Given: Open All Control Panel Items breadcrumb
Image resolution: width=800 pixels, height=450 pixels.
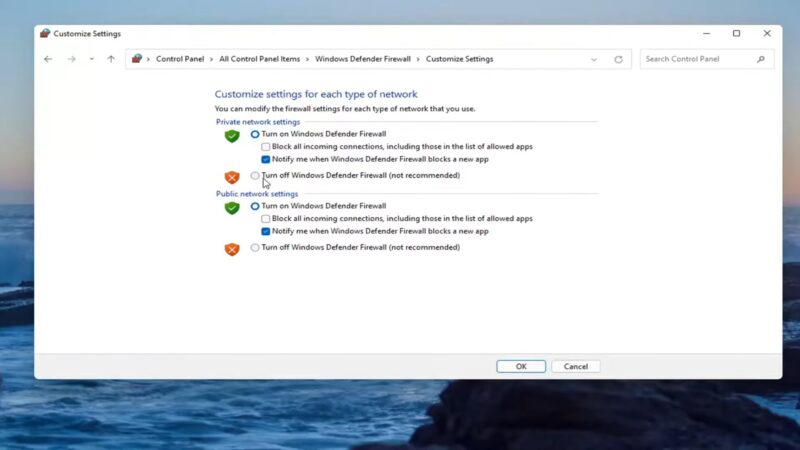Looking at the screenshot, I should 260,59.
